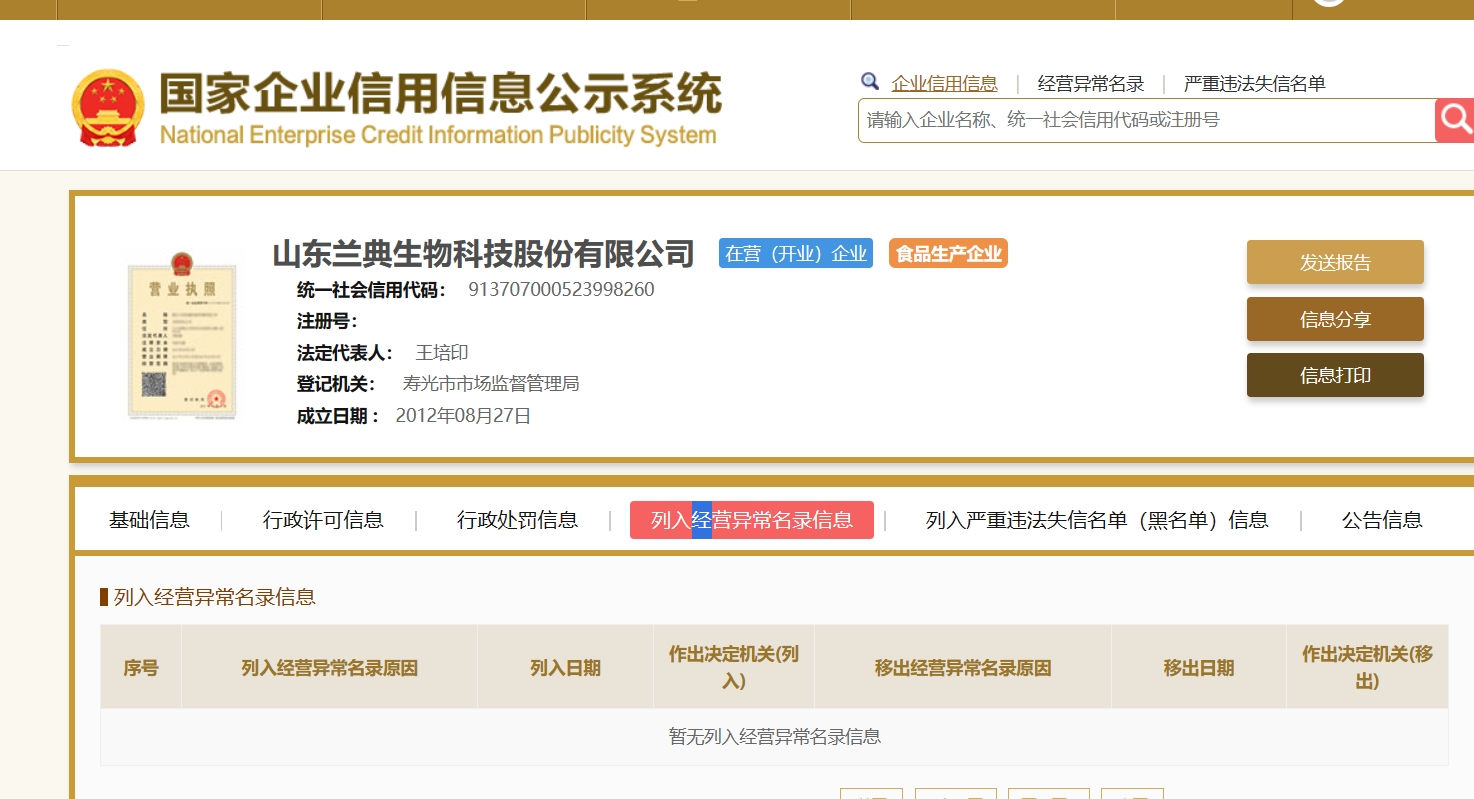Open the 列入严重违法失信名单（黑名单）信息 tab
This screenshot has height=799, width=1474.
(1097, 520)
